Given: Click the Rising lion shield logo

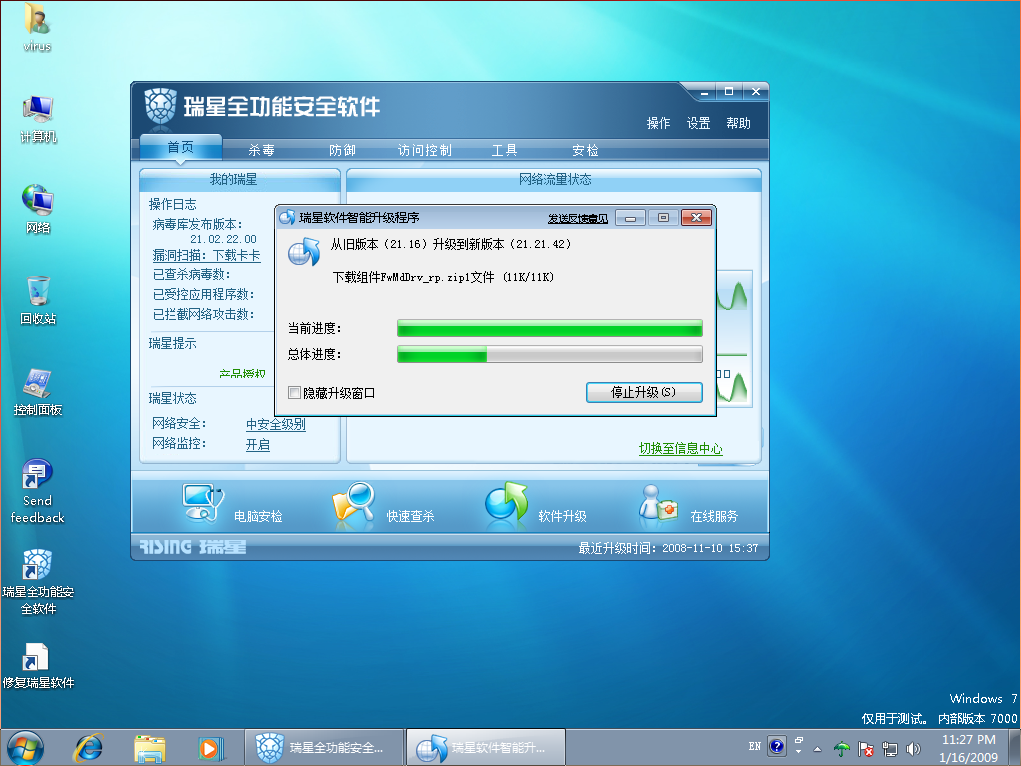Looking at the screenshot, I should [160, 106].
